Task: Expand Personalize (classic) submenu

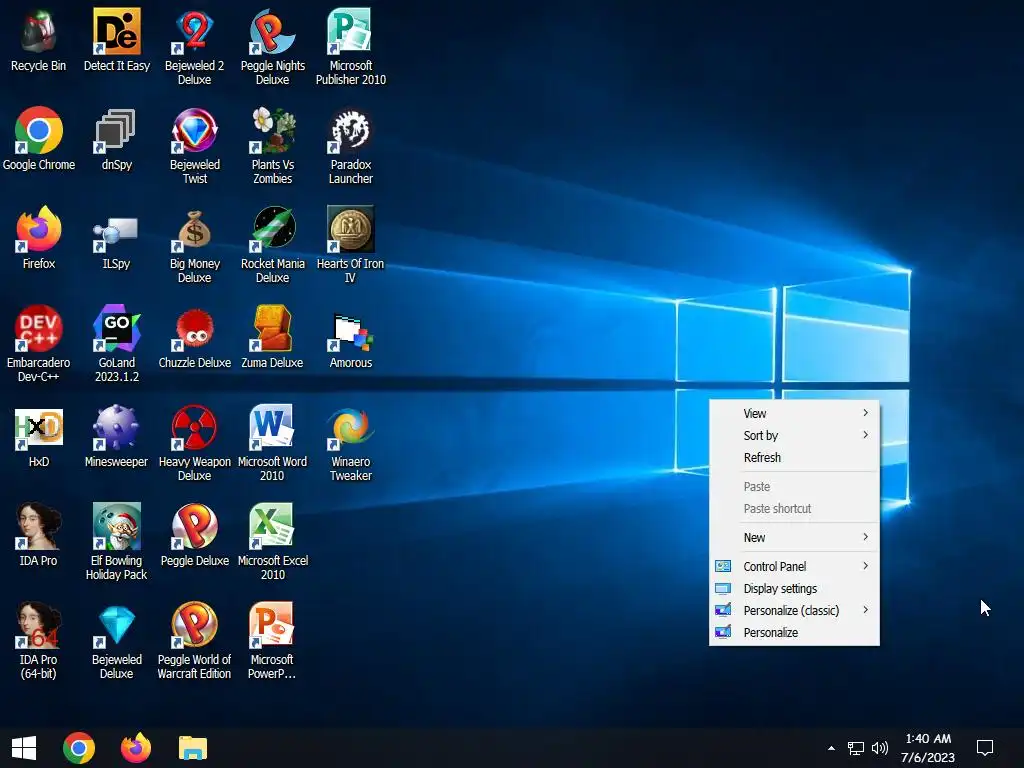Action: coord(794,611)
